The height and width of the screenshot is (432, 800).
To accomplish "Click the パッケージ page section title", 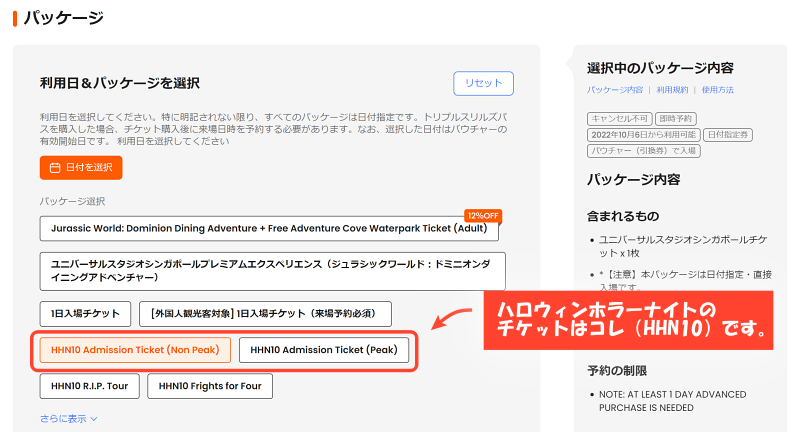I will 64,18.
